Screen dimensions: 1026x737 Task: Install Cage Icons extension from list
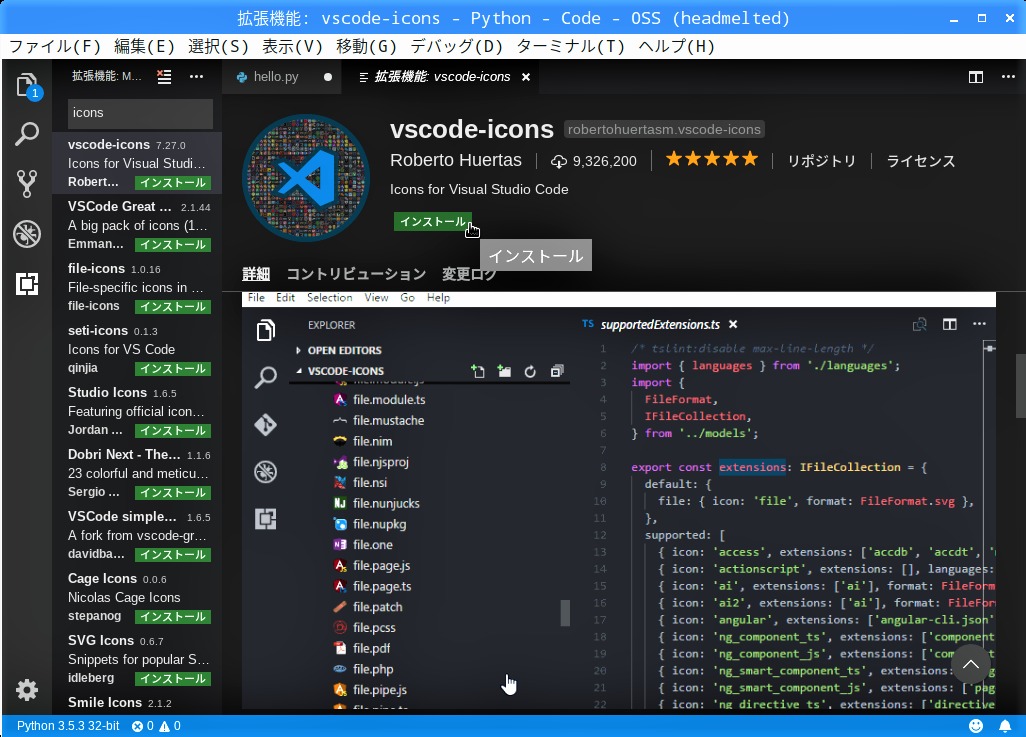(173, 617)
